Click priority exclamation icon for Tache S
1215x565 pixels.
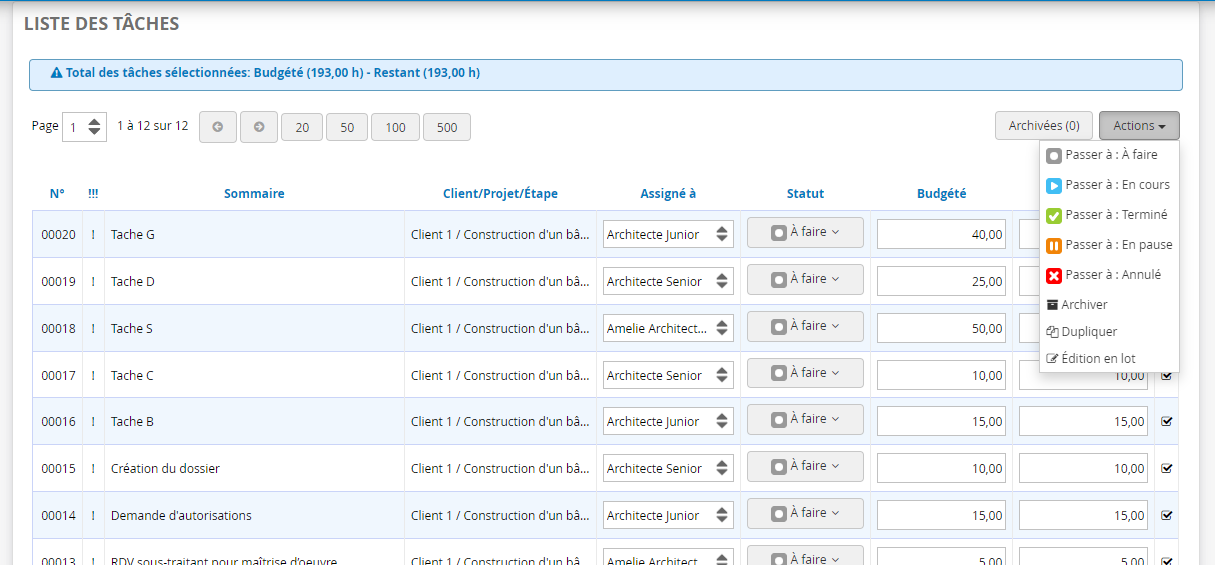tap(94, 328)
